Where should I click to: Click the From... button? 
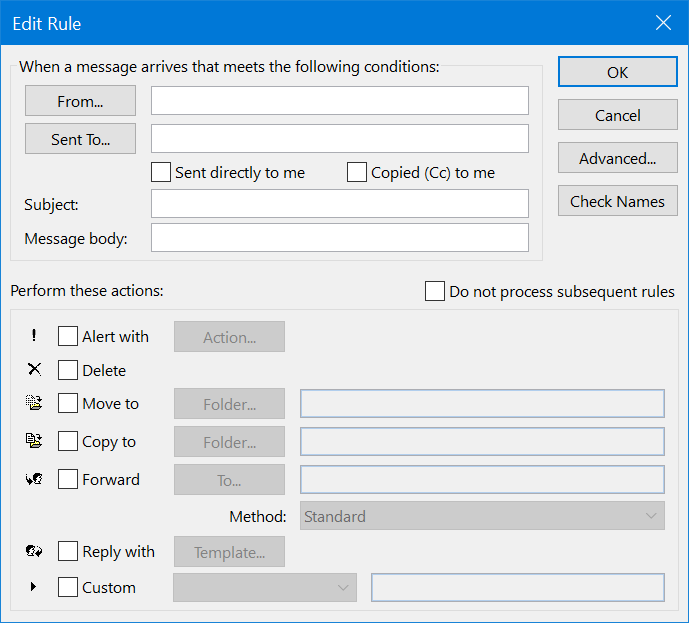[x=80, y=101]
